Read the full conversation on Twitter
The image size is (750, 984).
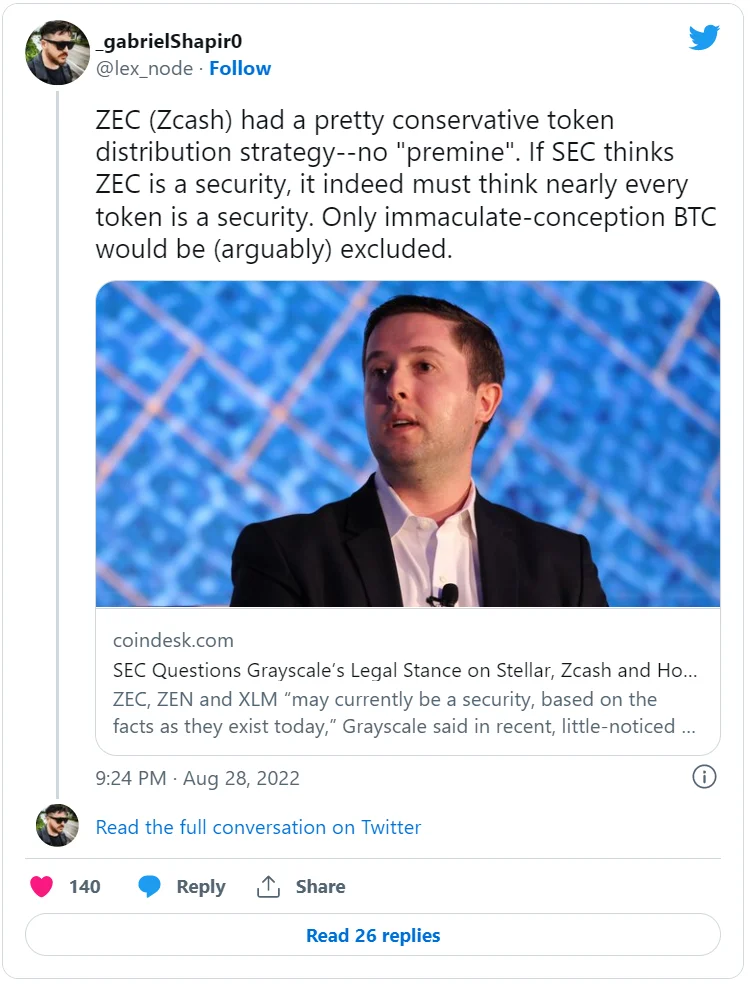pos(258,827)
